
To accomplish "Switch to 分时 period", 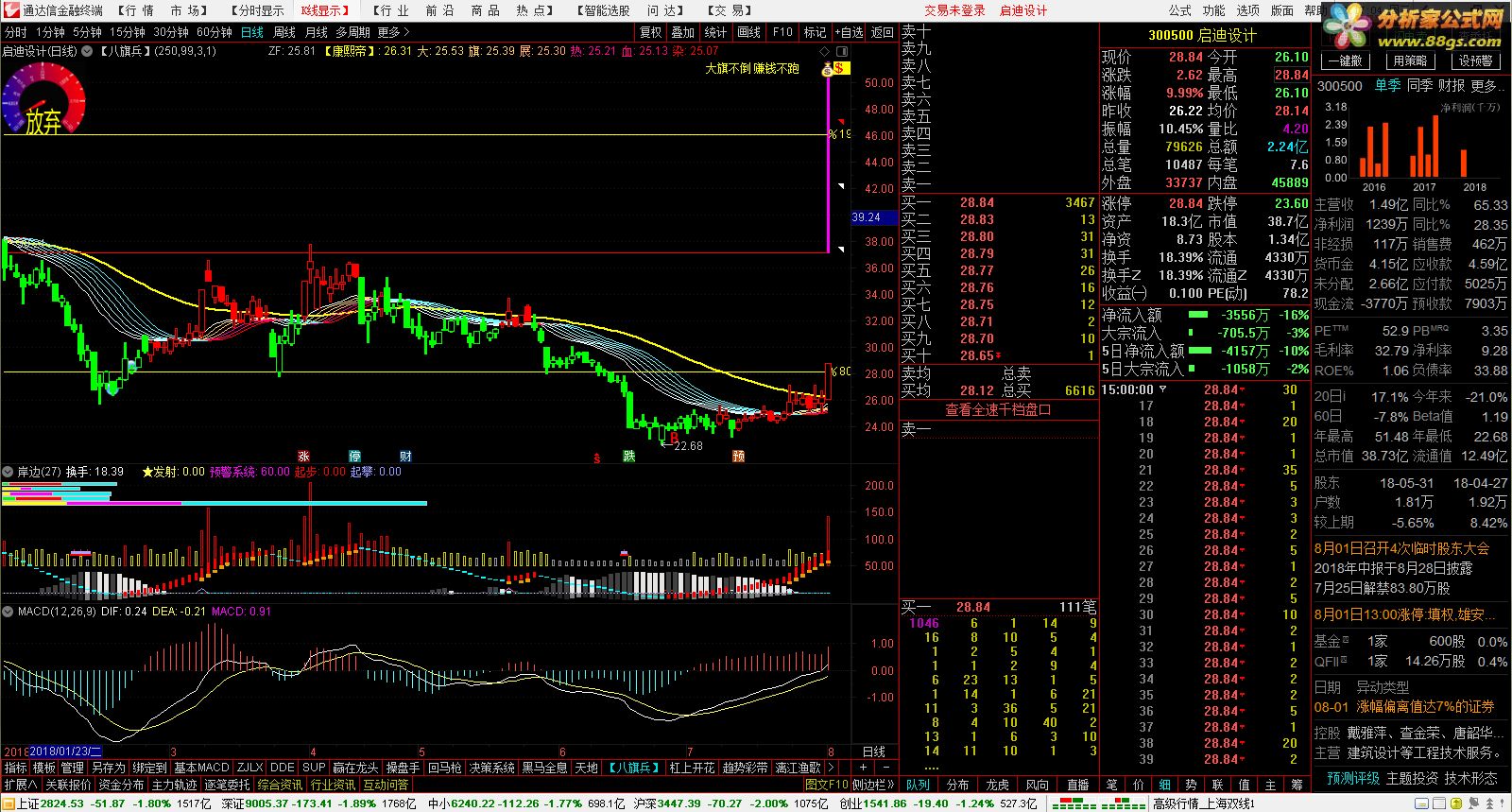I will tap(16, 32).
